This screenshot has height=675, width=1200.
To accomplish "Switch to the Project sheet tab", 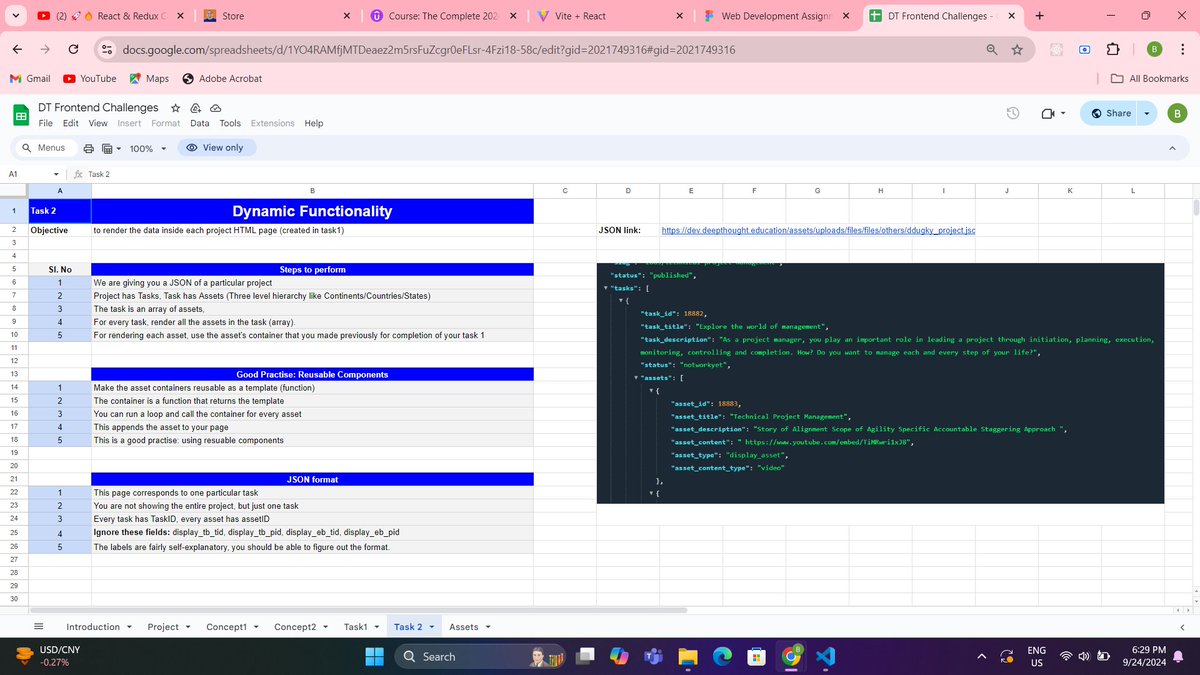I will (163, 627).
